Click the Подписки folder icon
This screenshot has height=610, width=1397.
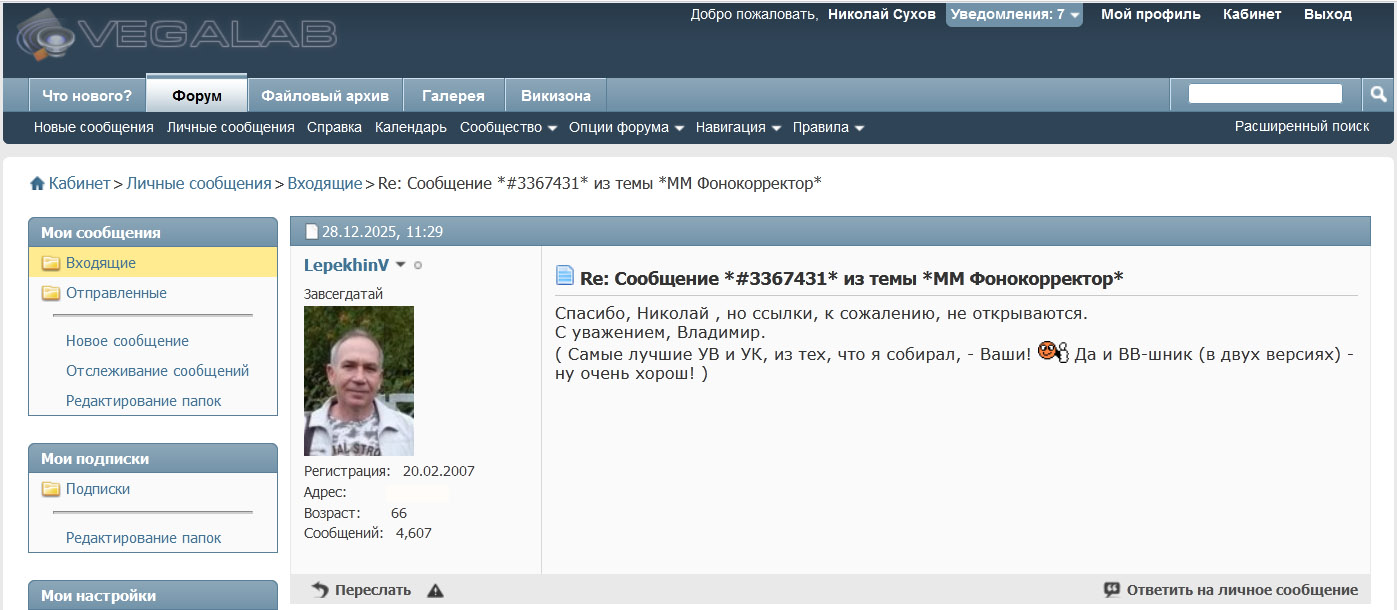(x=50, y=489)
